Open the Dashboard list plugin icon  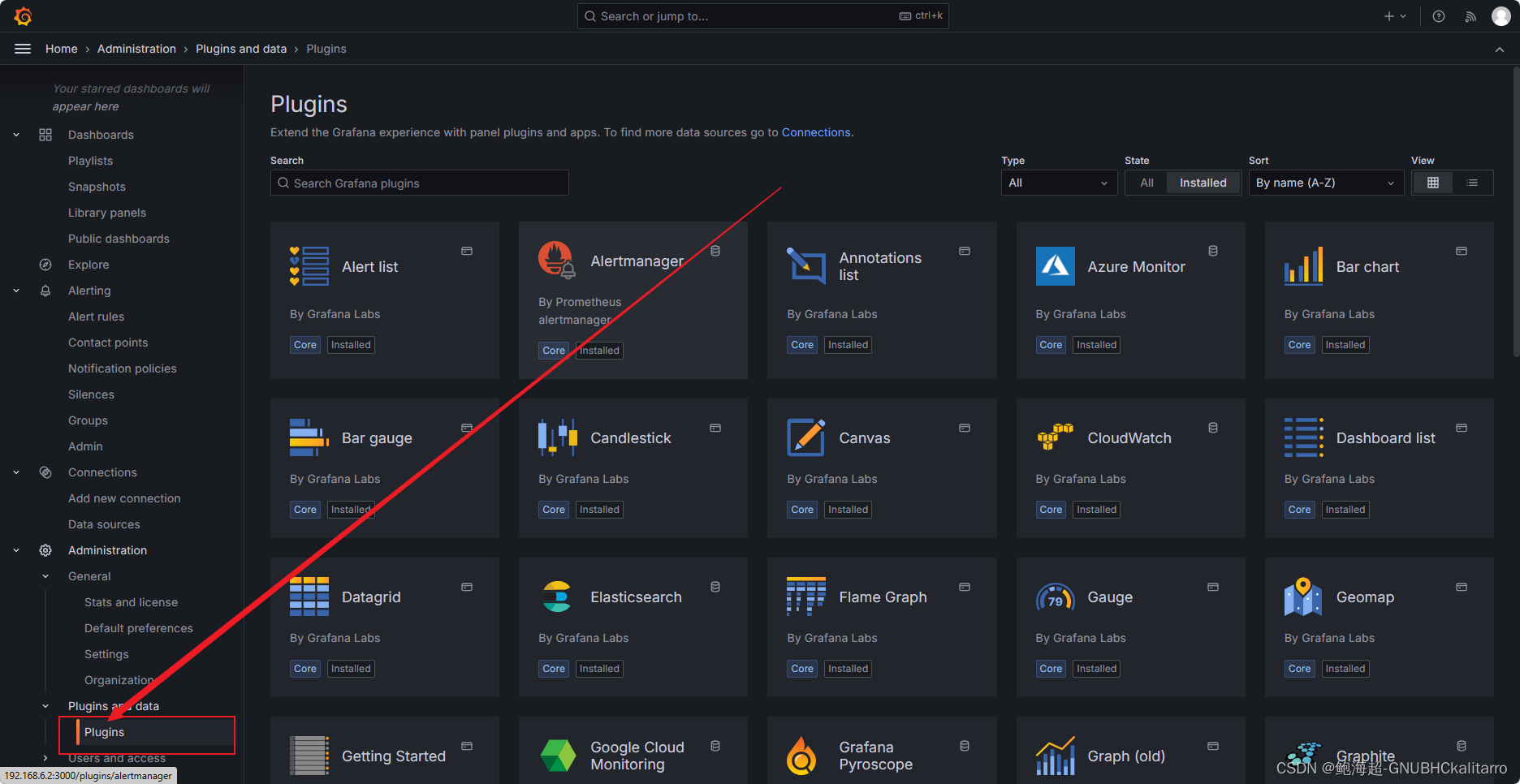[1304, 437]
